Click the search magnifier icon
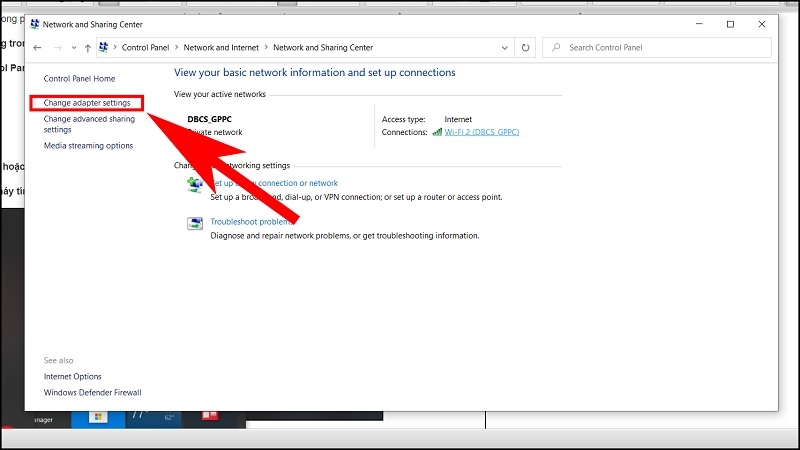800x450 pixels. 556,47
